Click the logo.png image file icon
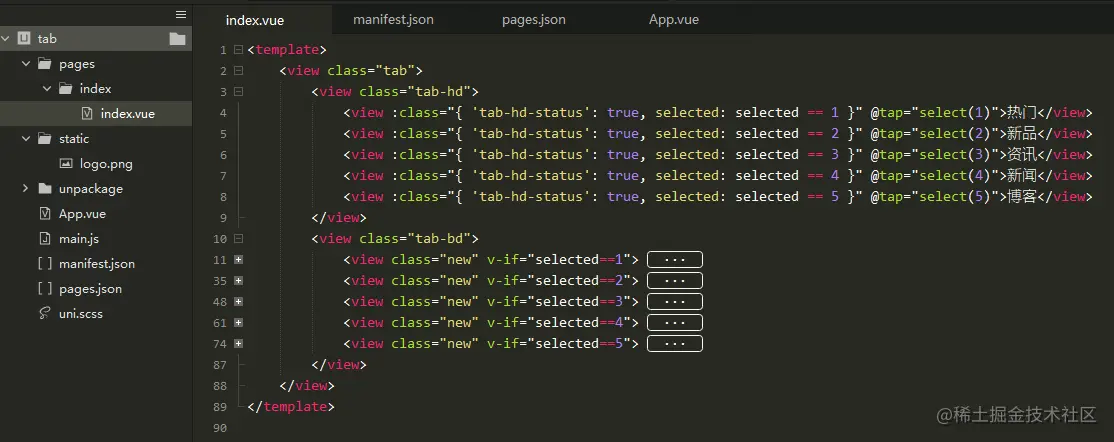The width and height of the screenshot is (1114, 442). click(66, 163)
